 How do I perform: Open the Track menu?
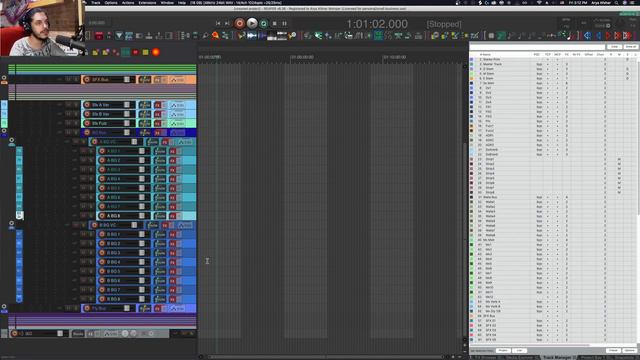click(x=96, y=2)
